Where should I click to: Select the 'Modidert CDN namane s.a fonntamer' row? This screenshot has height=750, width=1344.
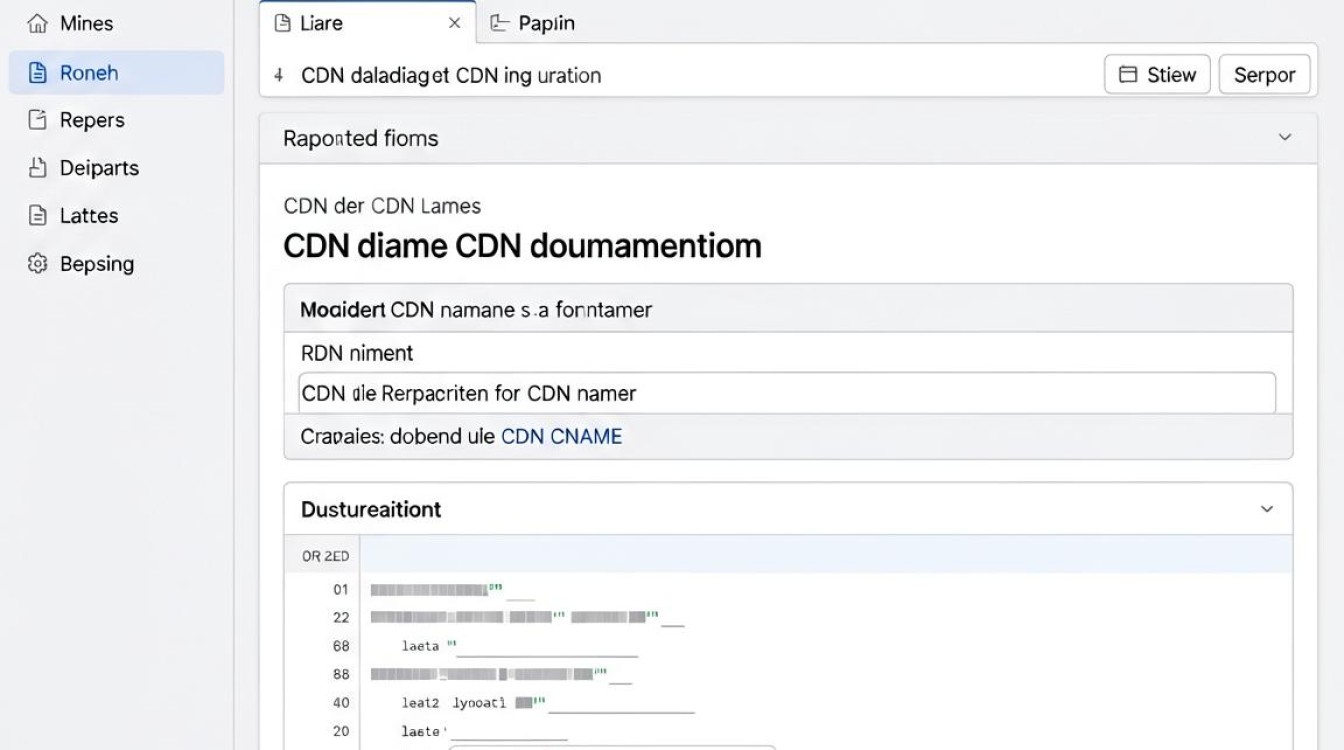tap(788, 309)
